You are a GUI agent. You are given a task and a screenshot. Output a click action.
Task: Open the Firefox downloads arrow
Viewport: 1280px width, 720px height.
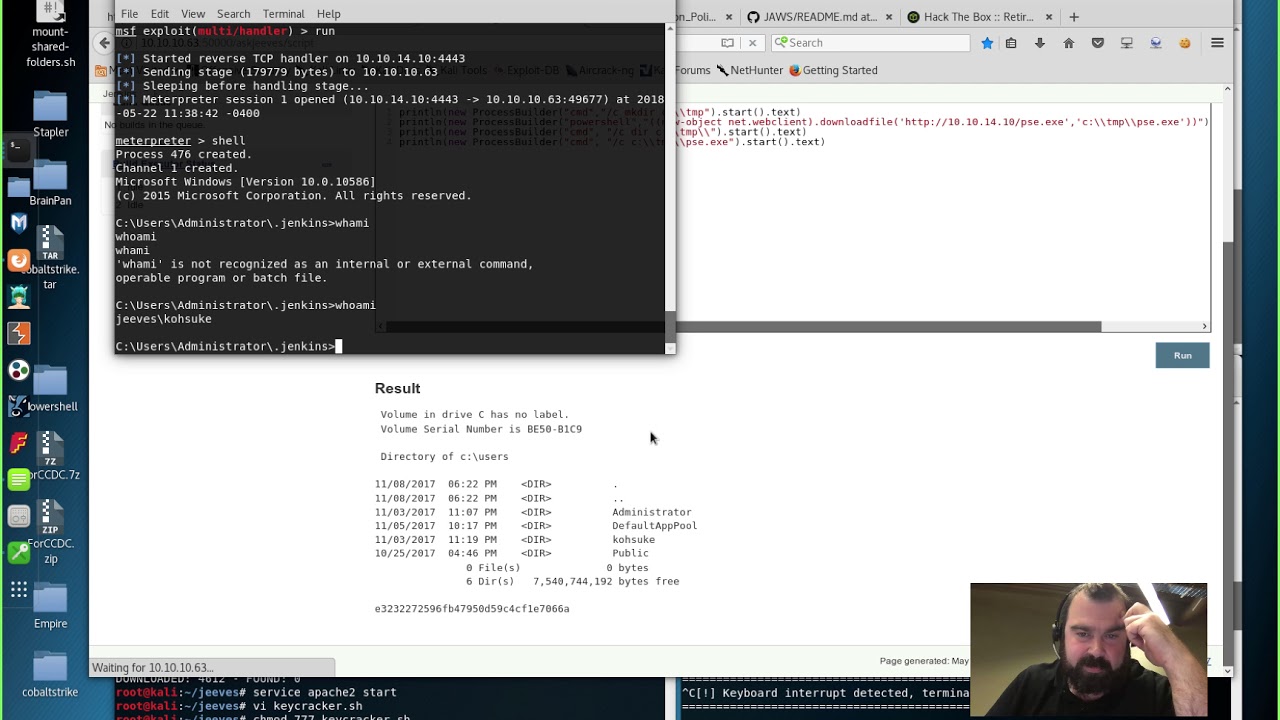tap(1040, 43)
